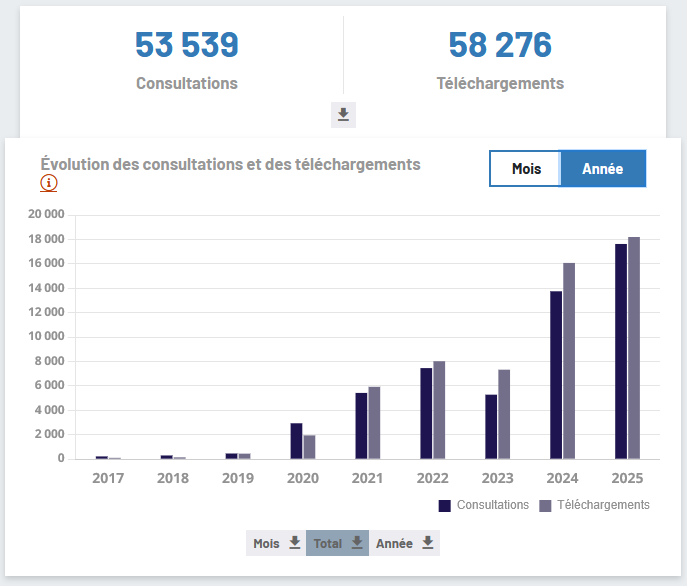
Task: Click the download icon below the totals
Action: pos(343,115)
